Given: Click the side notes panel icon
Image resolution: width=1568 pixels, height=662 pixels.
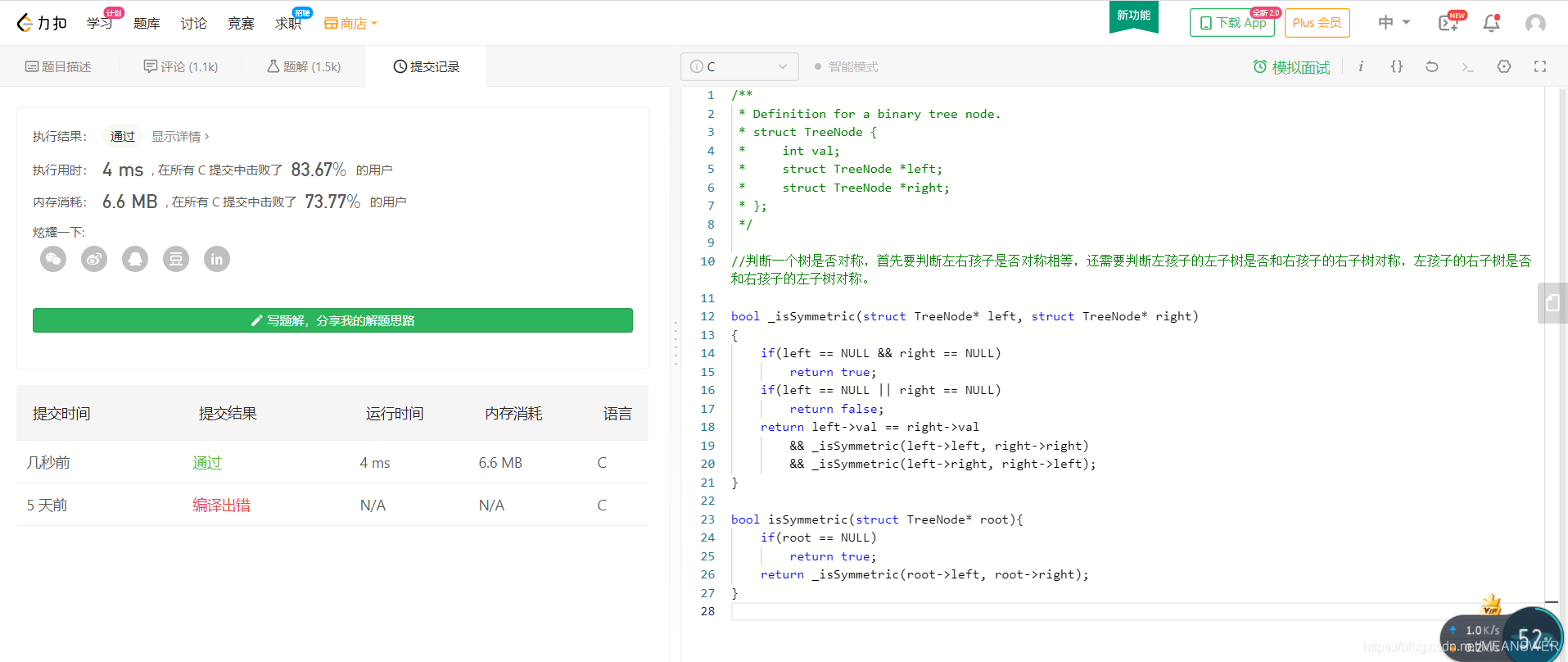Looking at the screenshot, I should point(1552,303).
